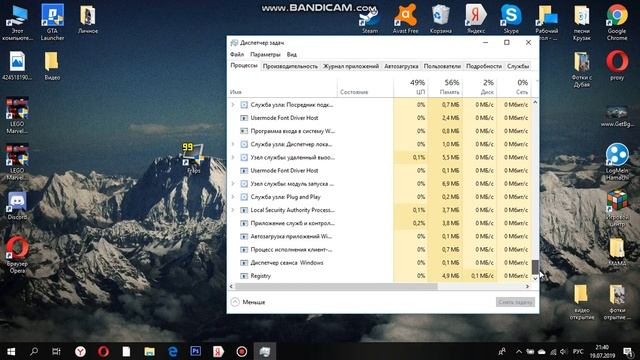
Task: Sort by Диск column header
Action: click(x=480, y=87)
